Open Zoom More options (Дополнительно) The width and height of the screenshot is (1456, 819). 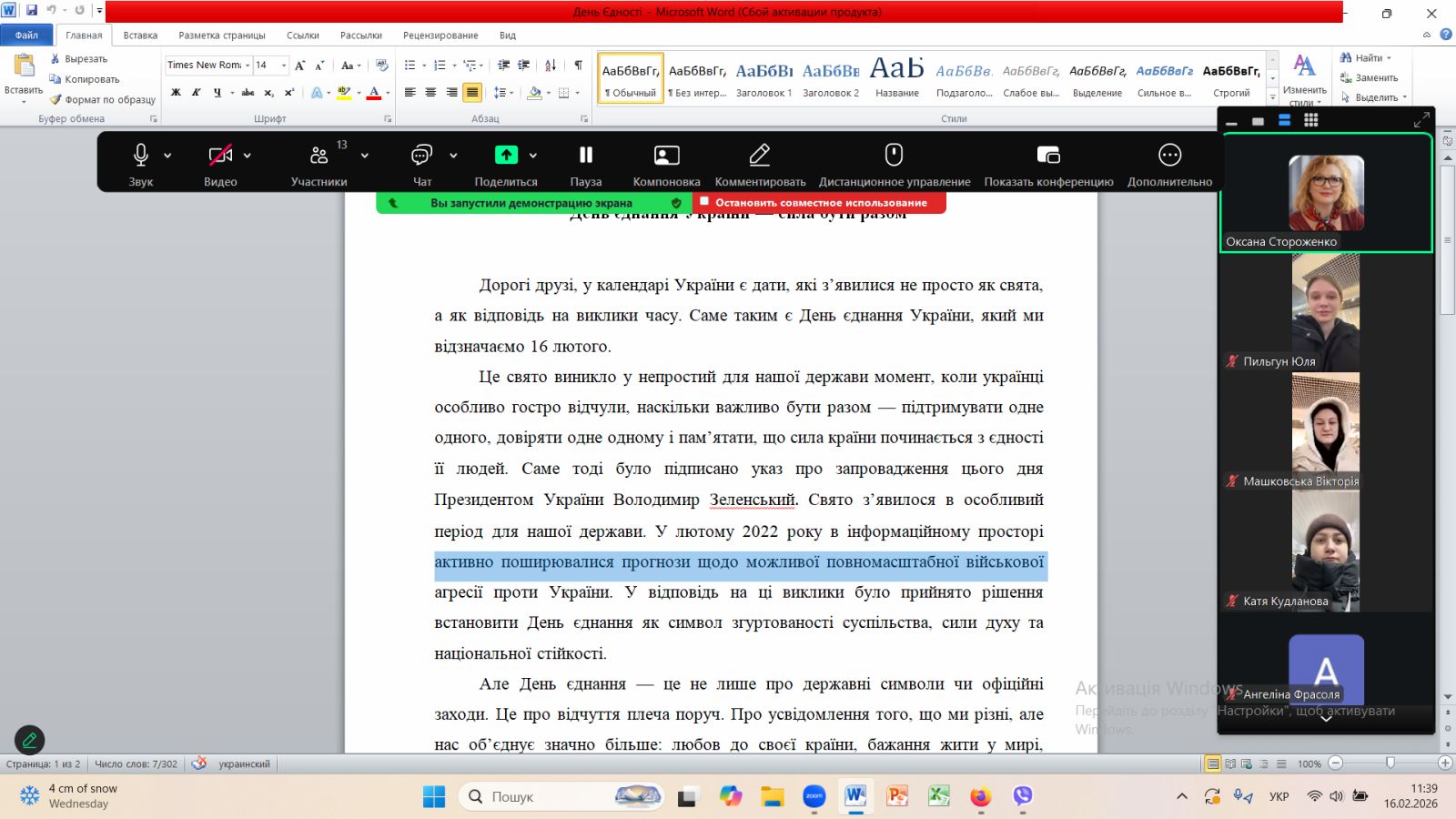tap(1169, 156)
